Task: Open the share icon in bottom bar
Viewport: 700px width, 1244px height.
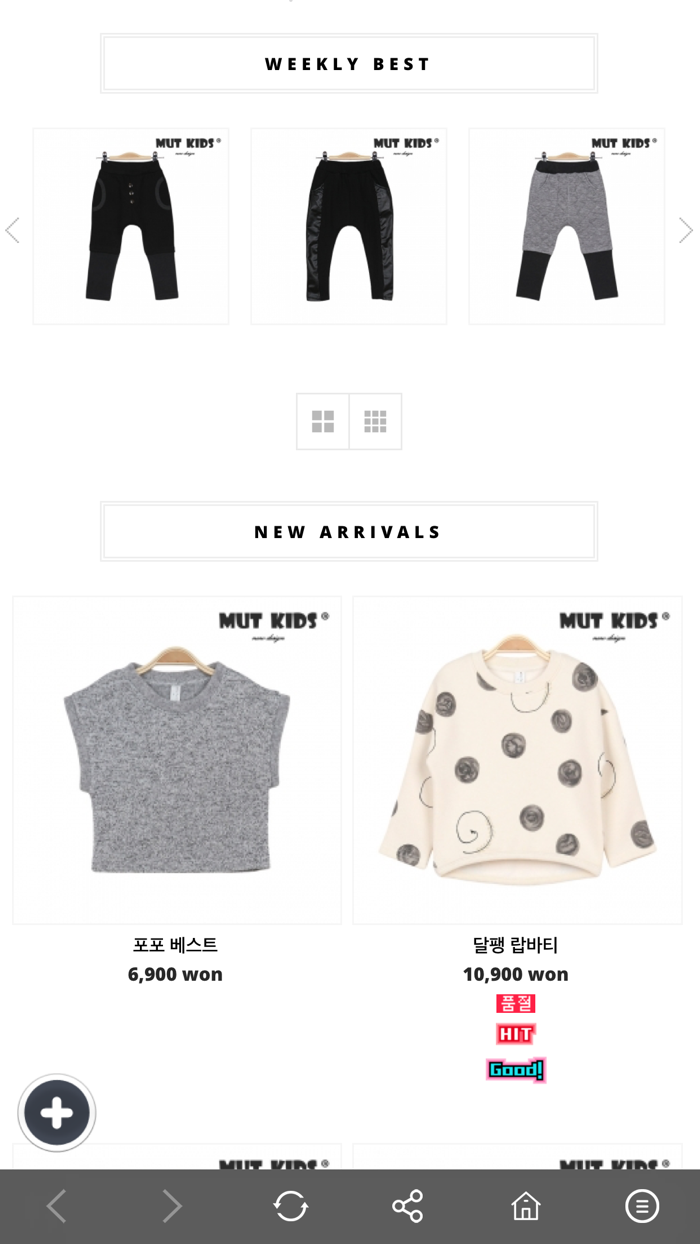Action: pos(408,1206)
